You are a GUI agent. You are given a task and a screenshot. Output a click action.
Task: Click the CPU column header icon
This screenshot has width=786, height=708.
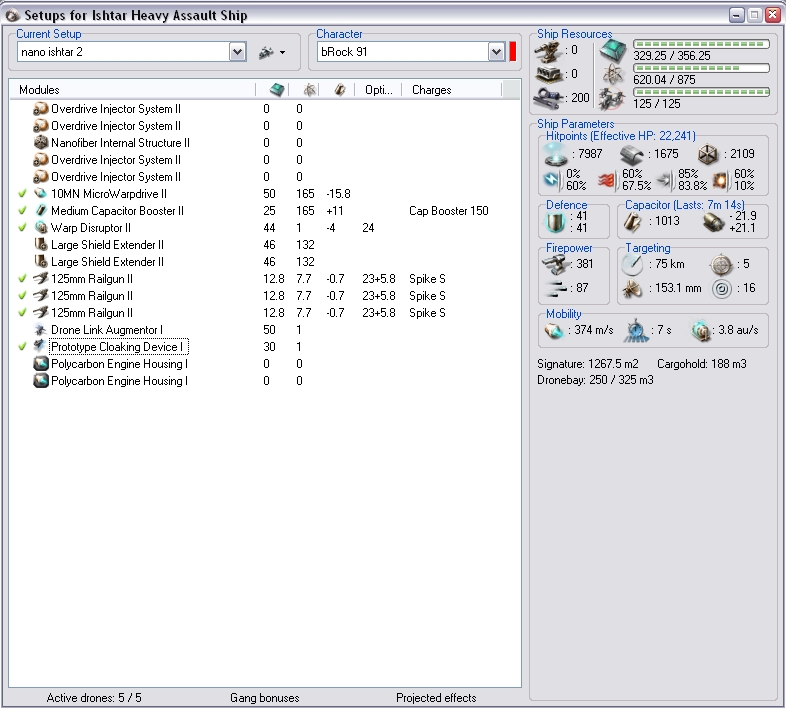(277, 90)
